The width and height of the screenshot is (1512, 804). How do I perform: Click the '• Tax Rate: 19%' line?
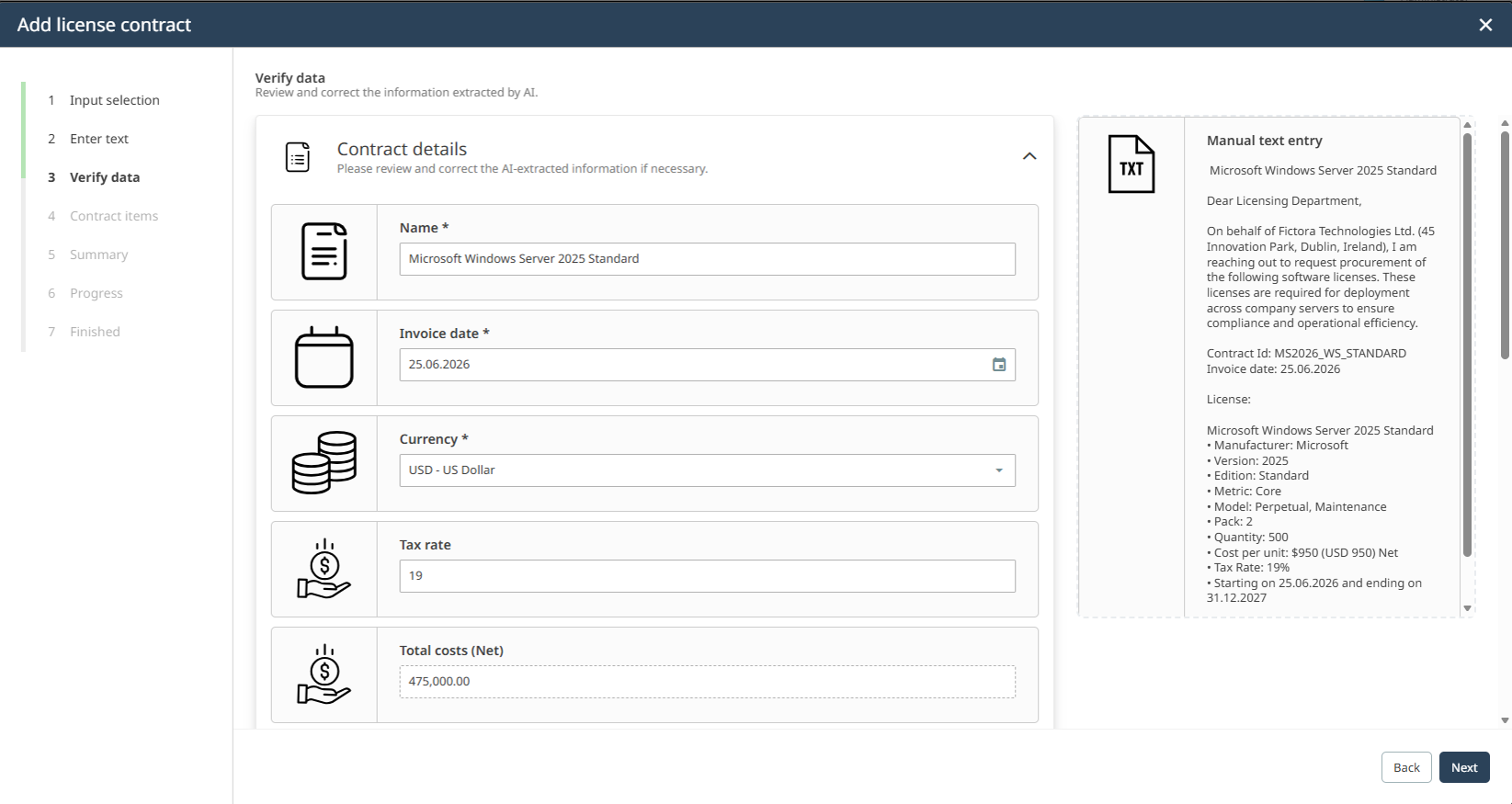coord(1248,568)
